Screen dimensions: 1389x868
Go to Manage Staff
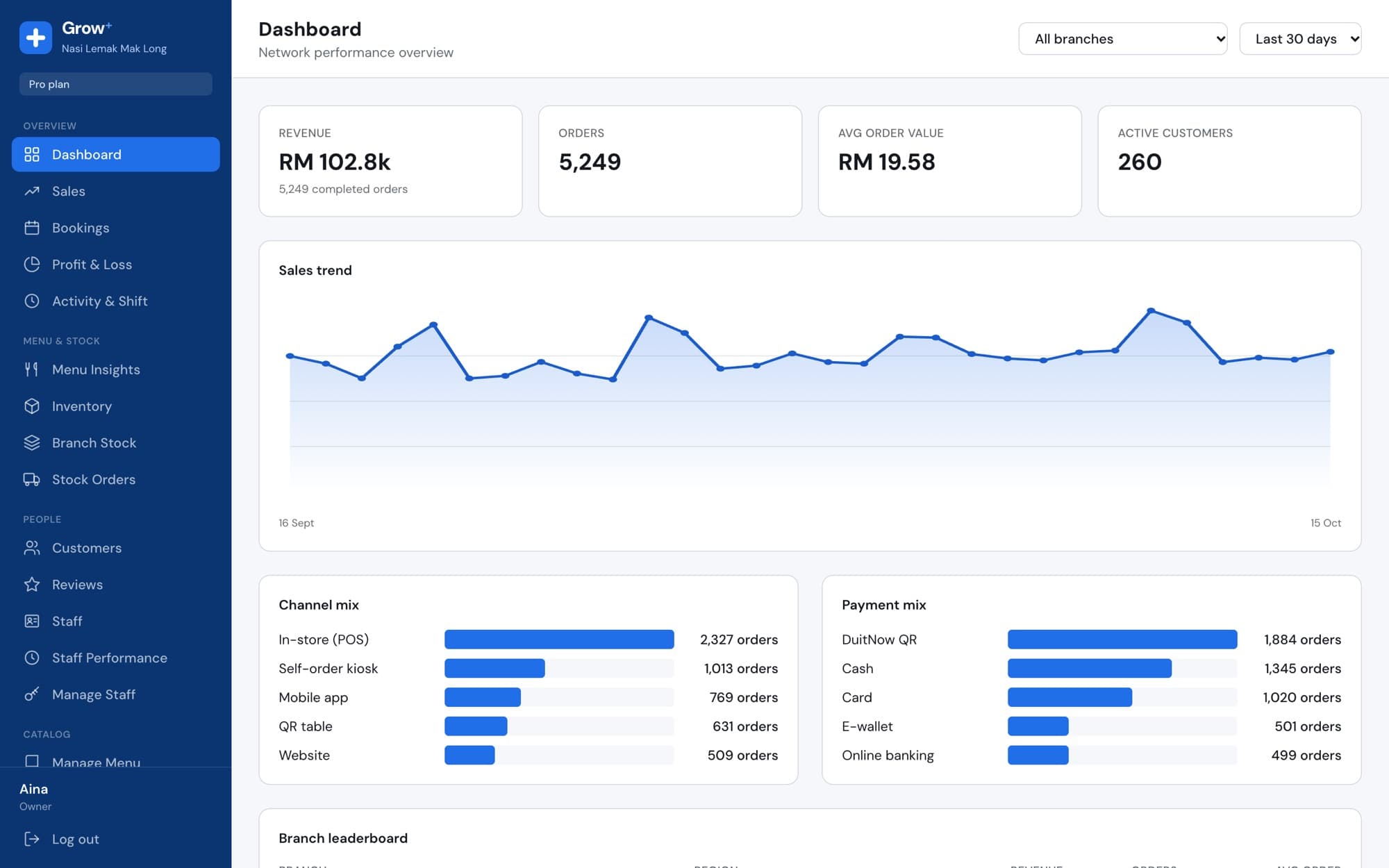116,694
